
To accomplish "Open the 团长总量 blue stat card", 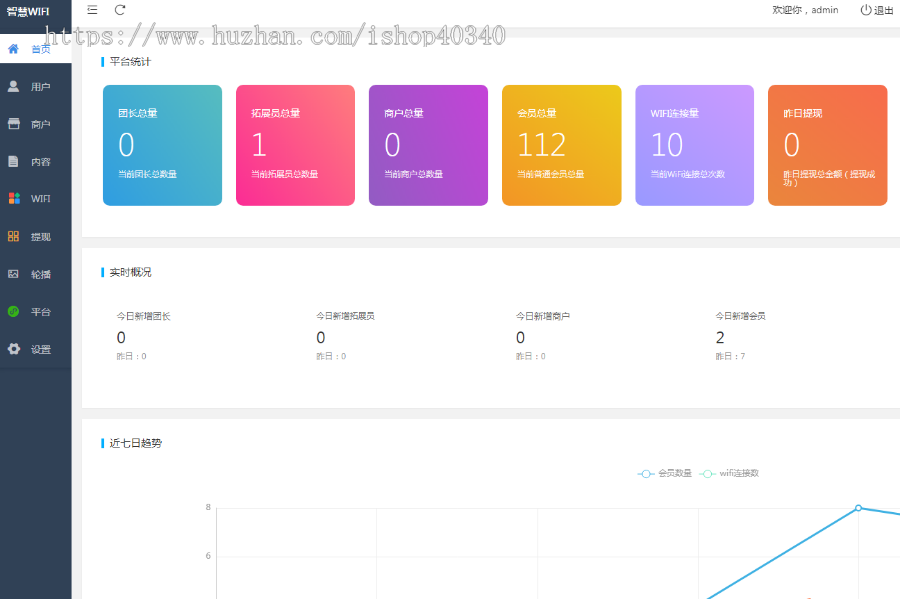I will (x=162, y=145).
